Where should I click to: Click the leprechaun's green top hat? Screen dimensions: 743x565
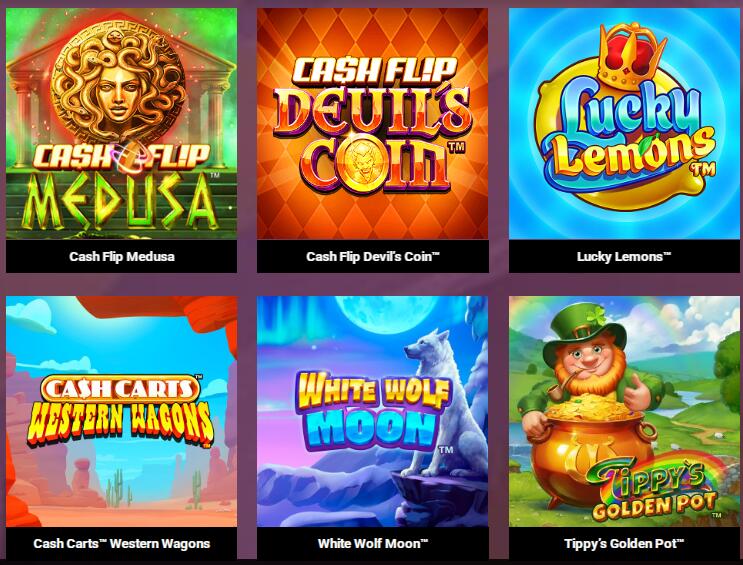582,332
